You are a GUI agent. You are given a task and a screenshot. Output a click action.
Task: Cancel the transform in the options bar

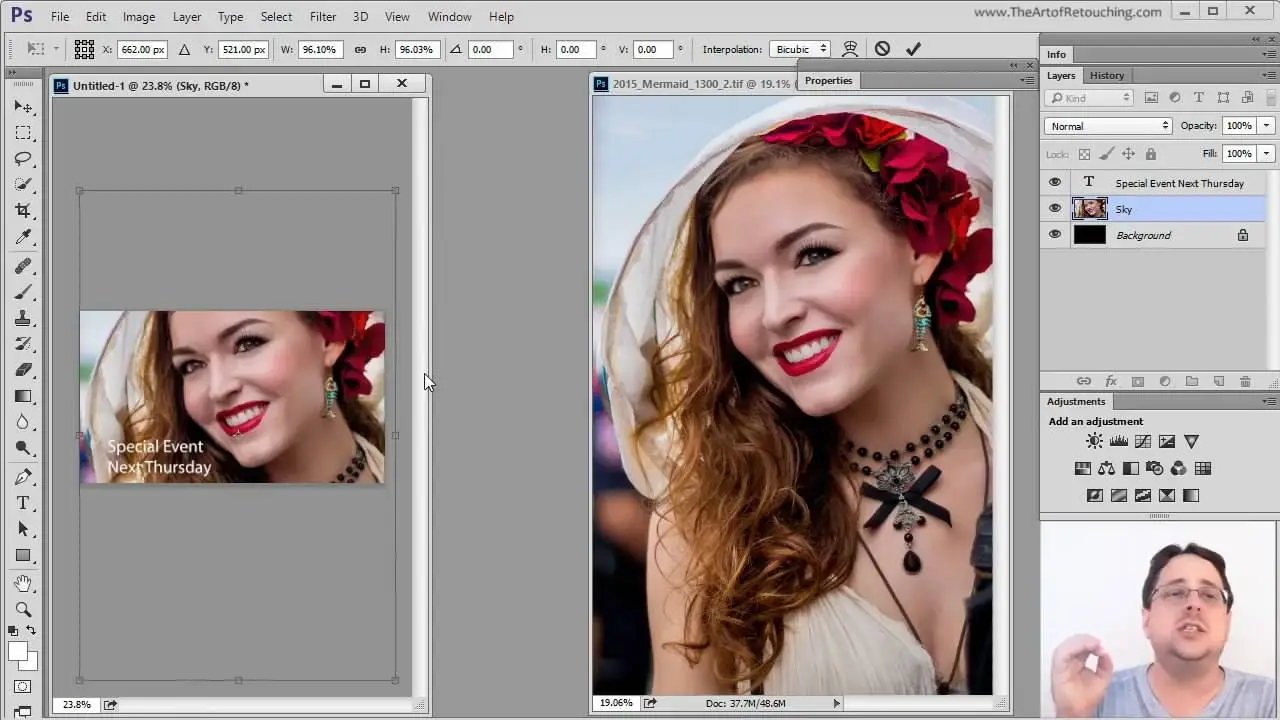pos(882,49)
